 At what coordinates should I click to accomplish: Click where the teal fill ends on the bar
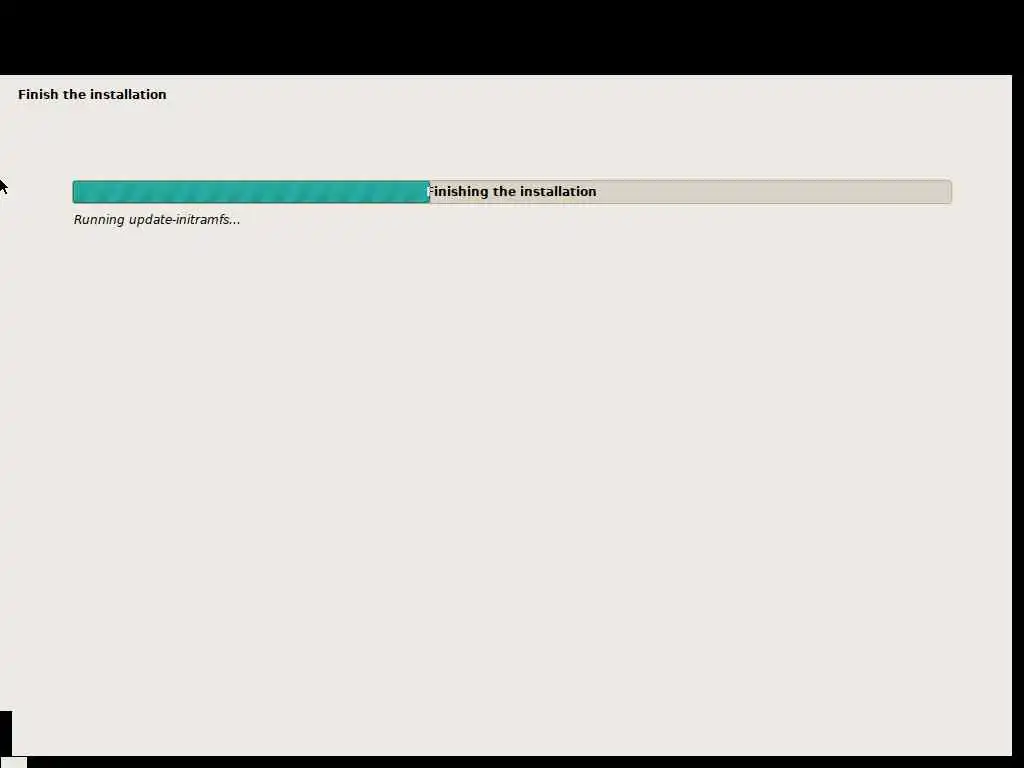[429, 192]
